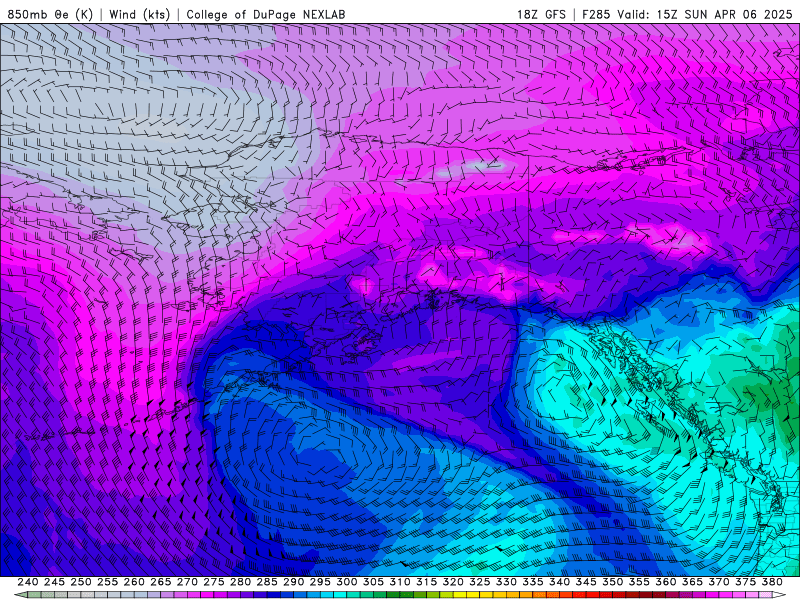The height and width of the screenshot is (600, 800).
Task: Select the 290 scale value
Action: click(x=293, y=582)
